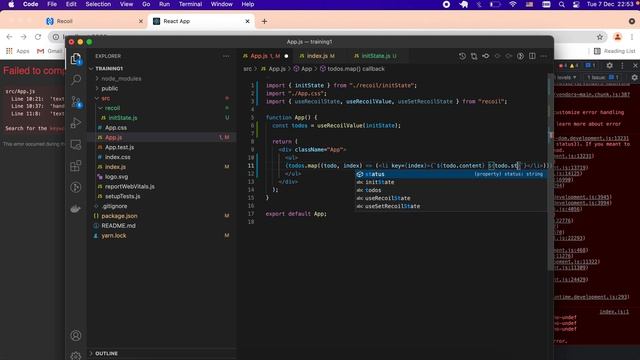Open Chrome profile avatar
The height and width of the screenshot is (360, 640).
point(618,37)
